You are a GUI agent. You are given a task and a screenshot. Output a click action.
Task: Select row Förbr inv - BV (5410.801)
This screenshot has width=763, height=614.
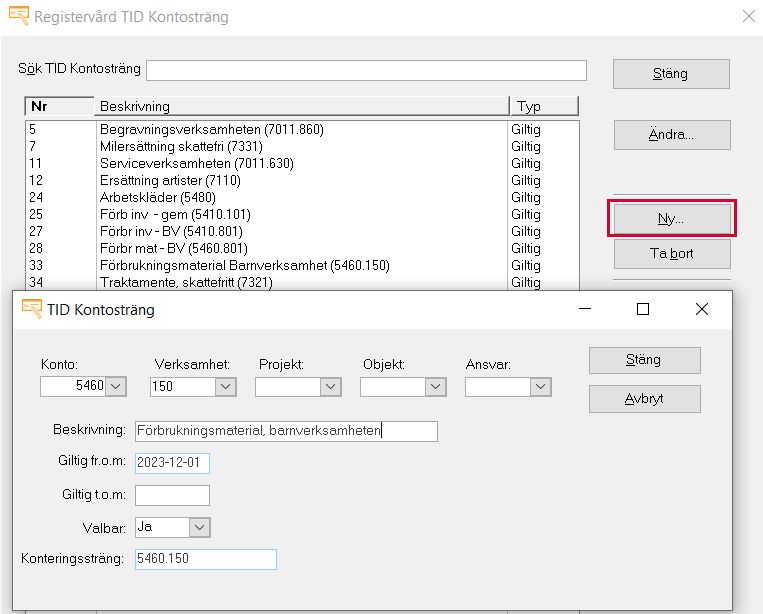pos(302,232)
